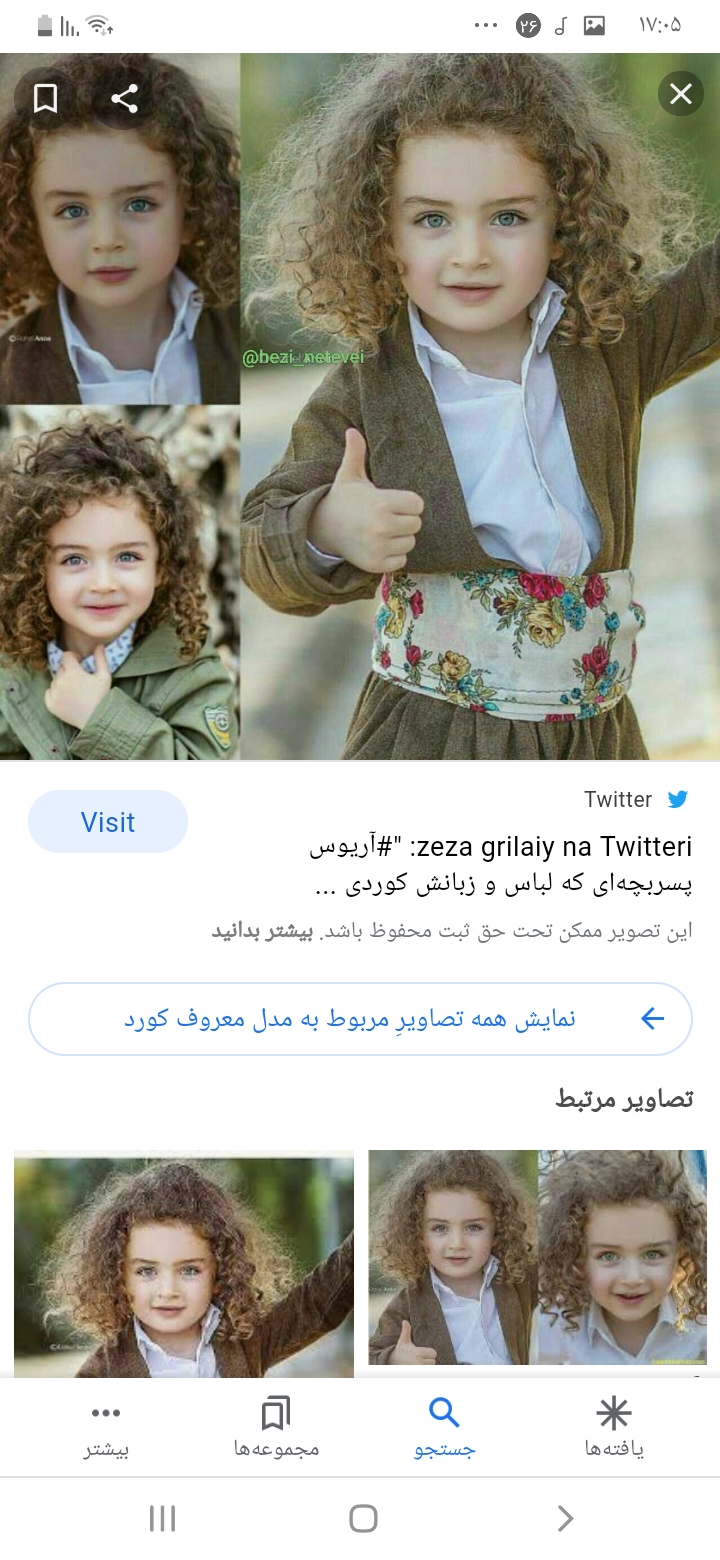Viewport: 720px width, 1560px height.
Task: Tap the share icon on image
Action: (x=125, y=98)
